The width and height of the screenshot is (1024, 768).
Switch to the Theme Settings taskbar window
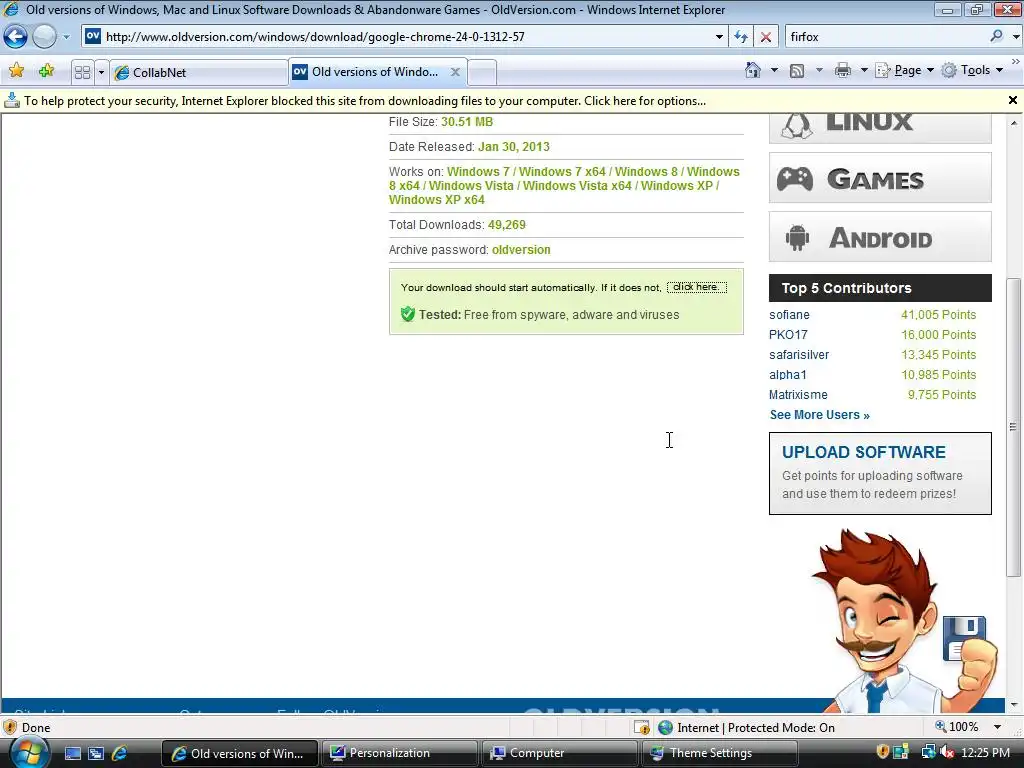[719, 753]
